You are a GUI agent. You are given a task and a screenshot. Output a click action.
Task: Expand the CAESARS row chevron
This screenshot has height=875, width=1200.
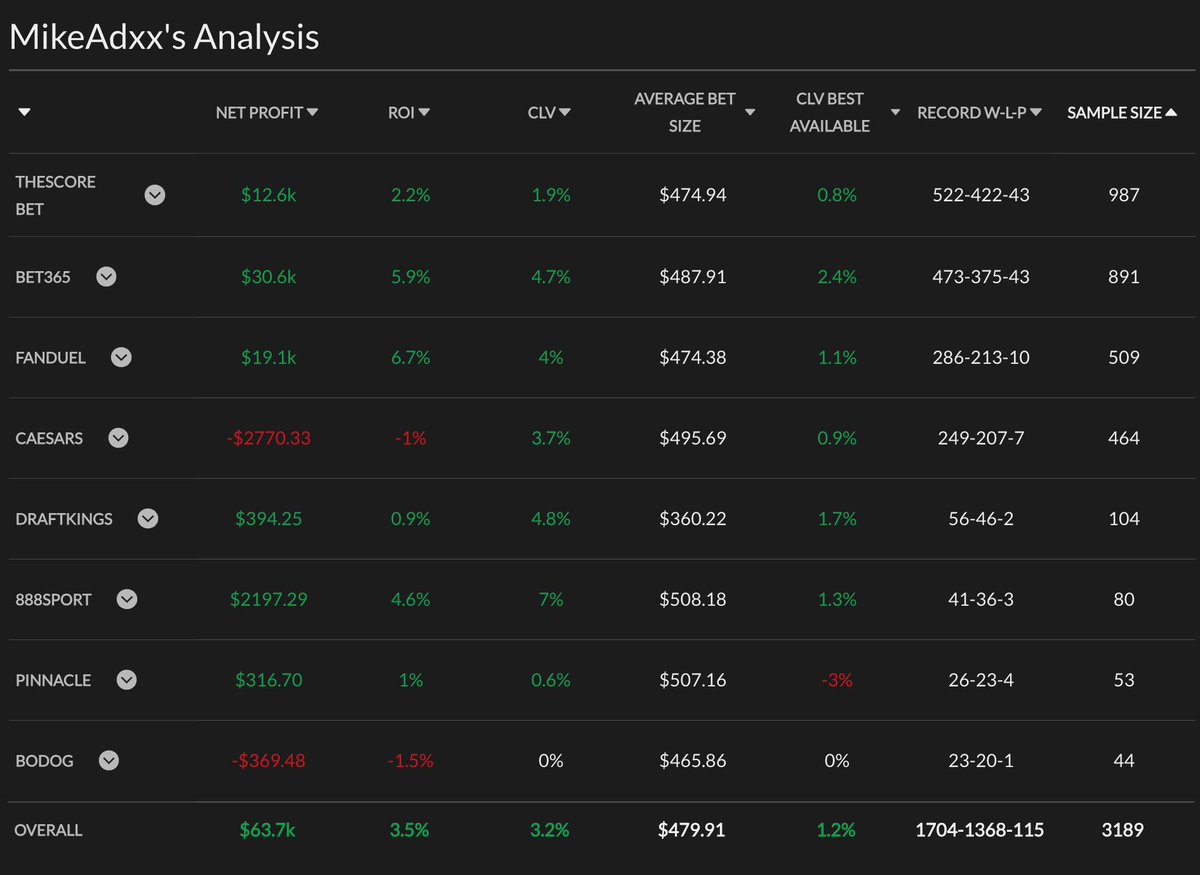(118, 438)
